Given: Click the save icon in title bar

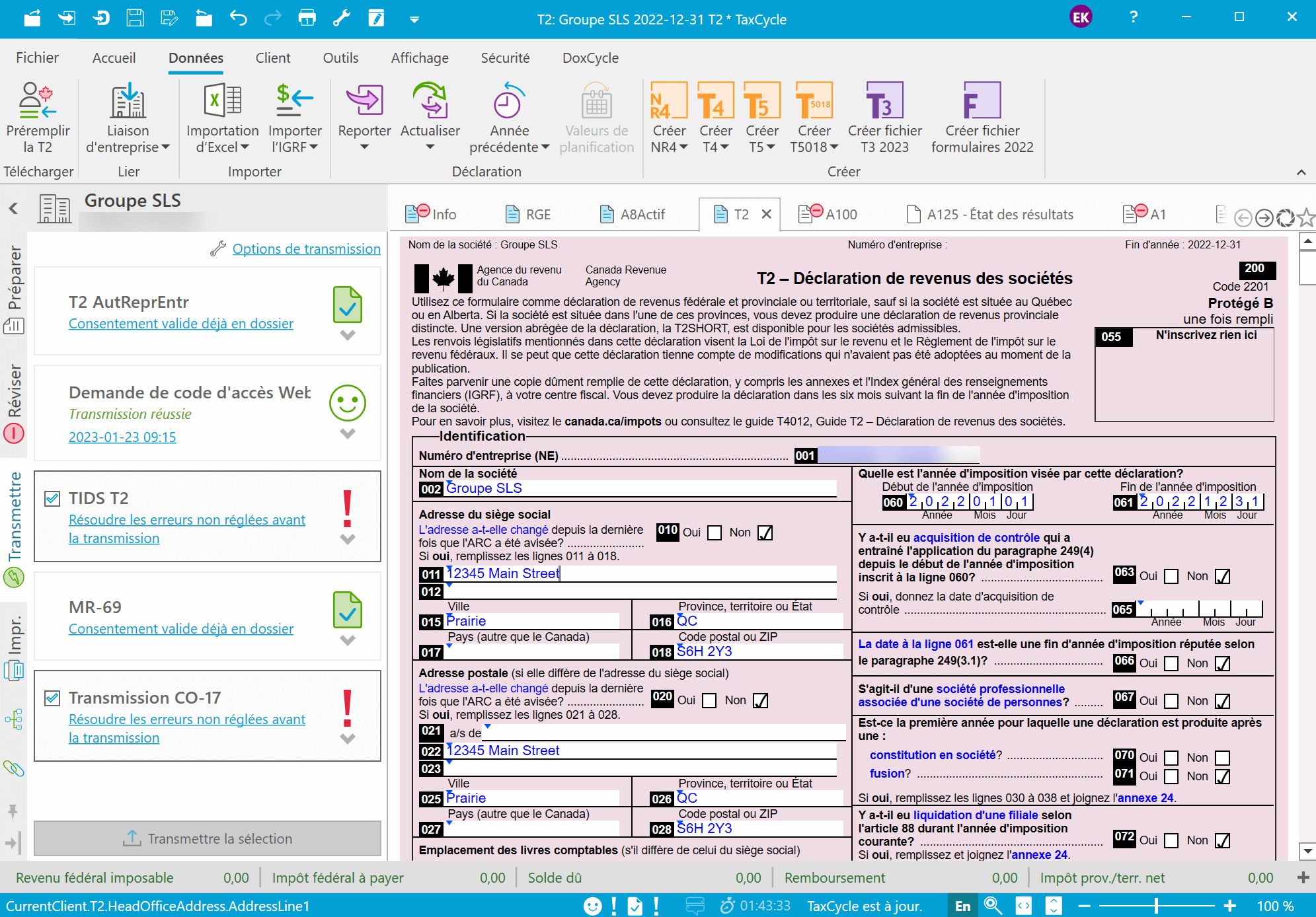Looking at the screenshot, I should click(x=135, y=18).
